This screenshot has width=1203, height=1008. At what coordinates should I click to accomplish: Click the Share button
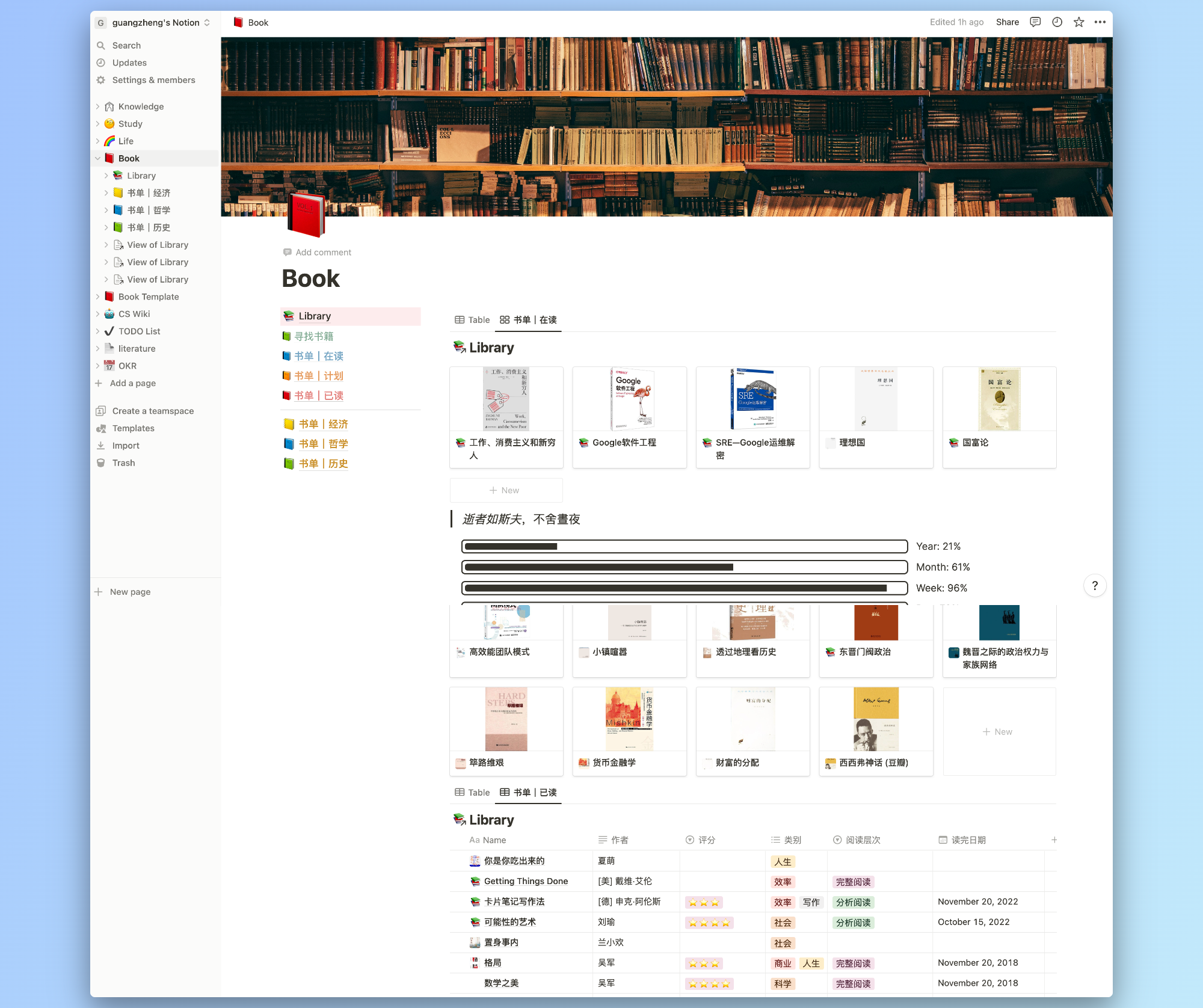(1007, 22)
